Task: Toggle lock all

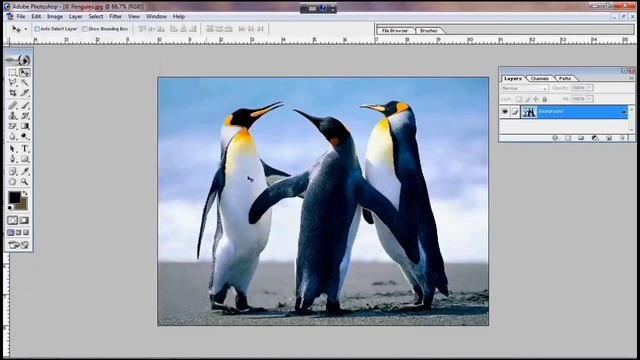Action: pos(544,99)
